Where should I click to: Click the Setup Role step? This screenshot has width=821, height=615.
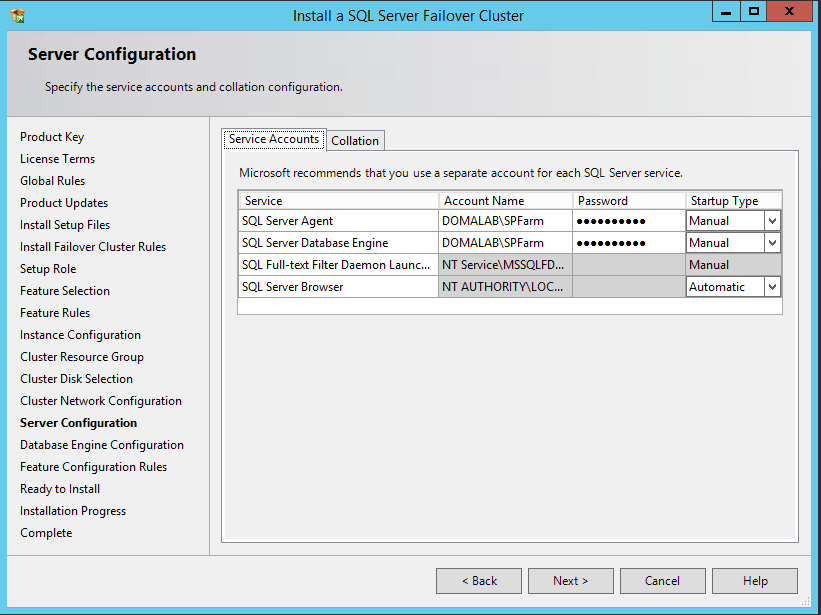48,269
